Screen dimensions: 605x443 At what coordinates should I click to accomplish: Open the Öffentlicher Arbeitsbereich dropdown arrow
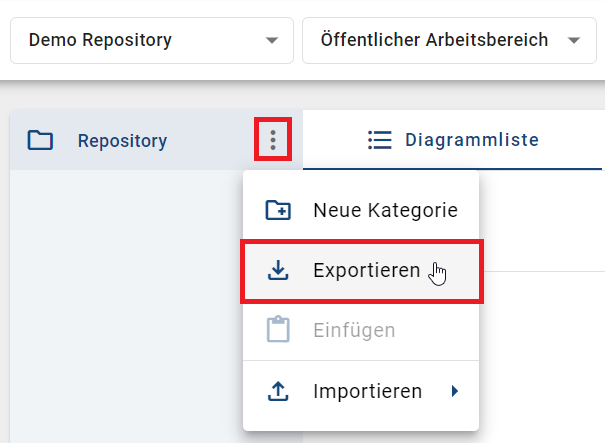pos(573,41)
